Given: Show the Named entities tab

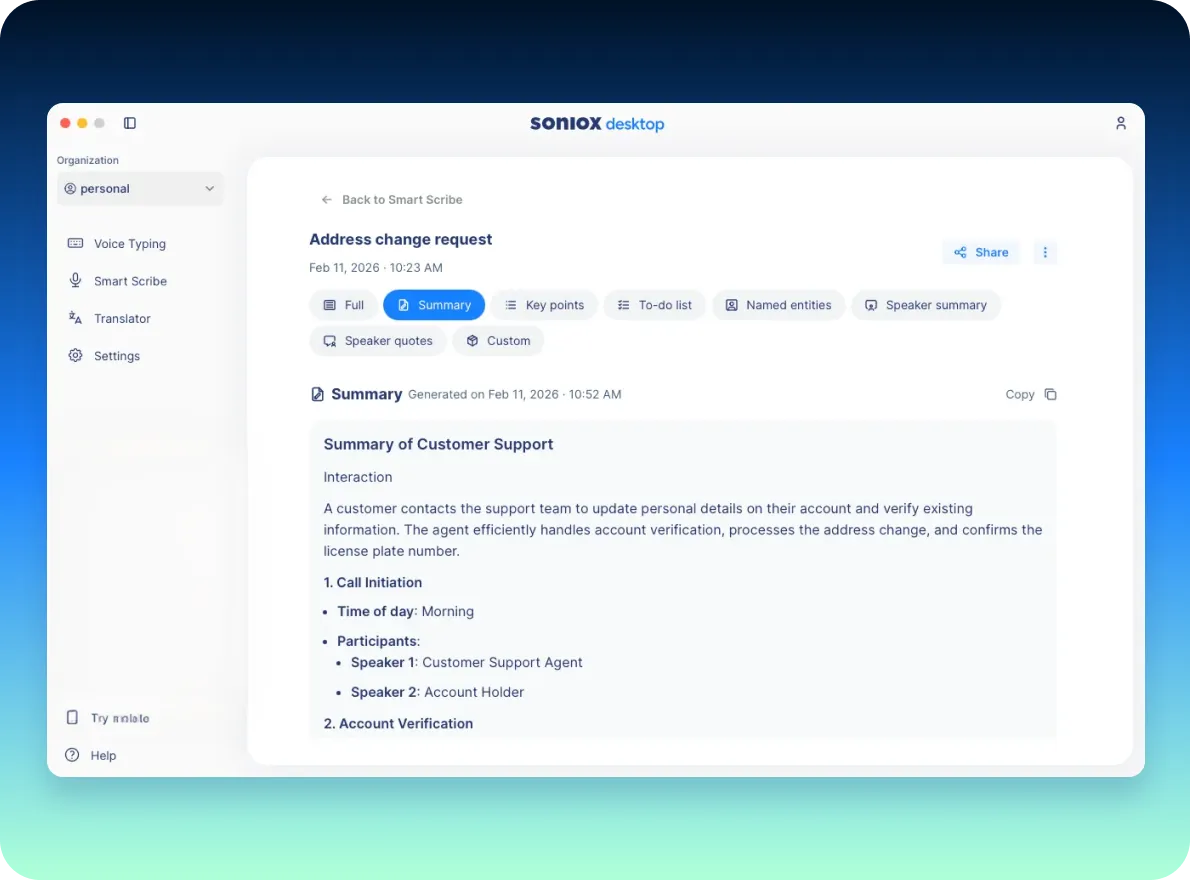Looking at the screenshot, I should click(778, 305).
